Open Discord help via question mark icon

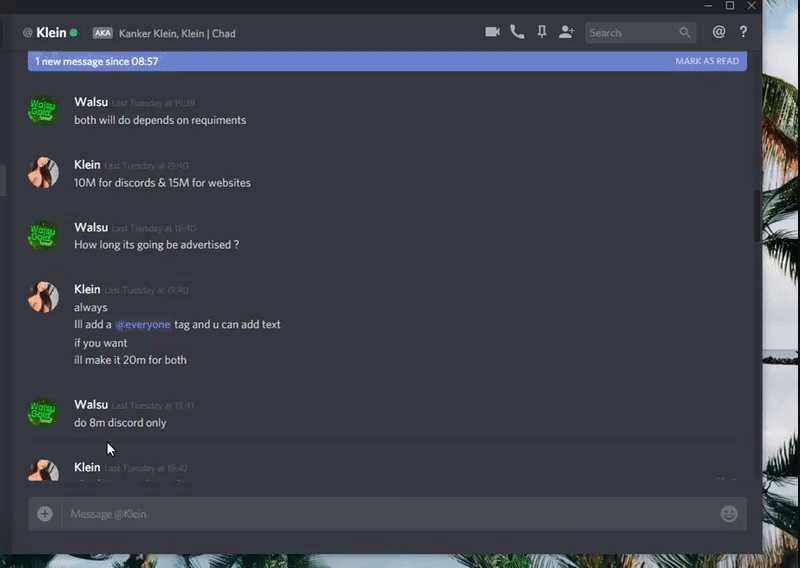pyautogui.click(x=743, y=32)
